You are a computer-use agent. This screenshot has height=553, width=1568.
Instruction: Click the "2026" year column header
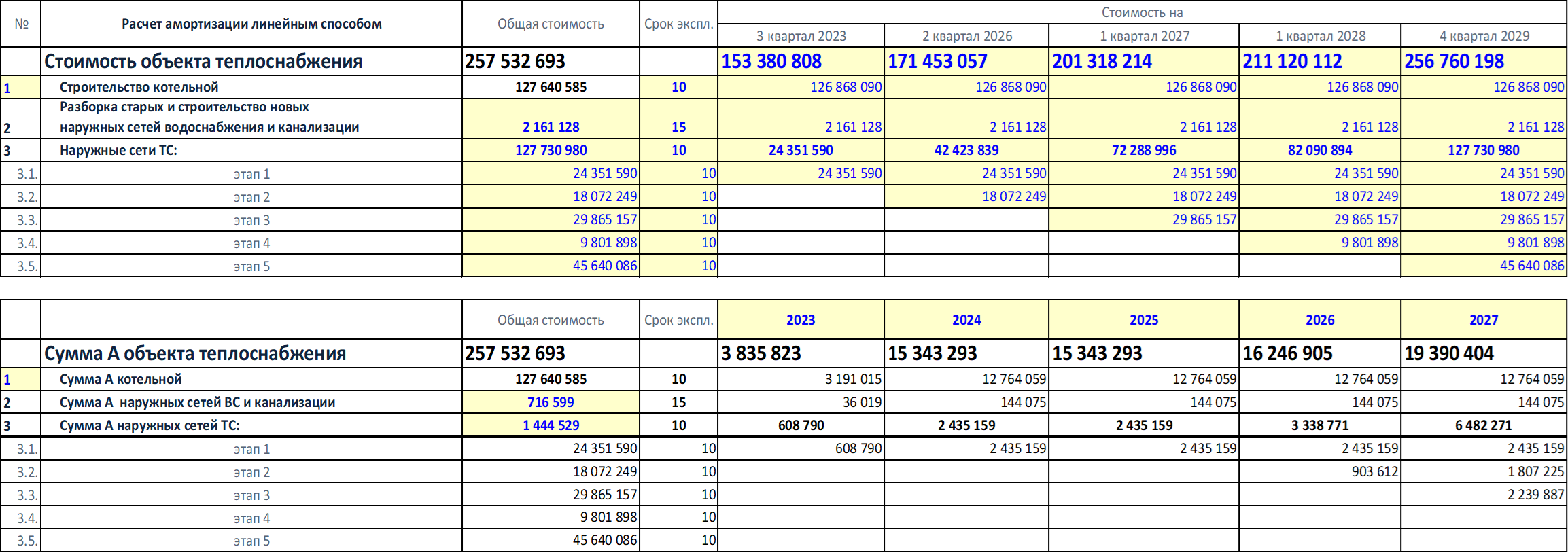(1321, 320)
